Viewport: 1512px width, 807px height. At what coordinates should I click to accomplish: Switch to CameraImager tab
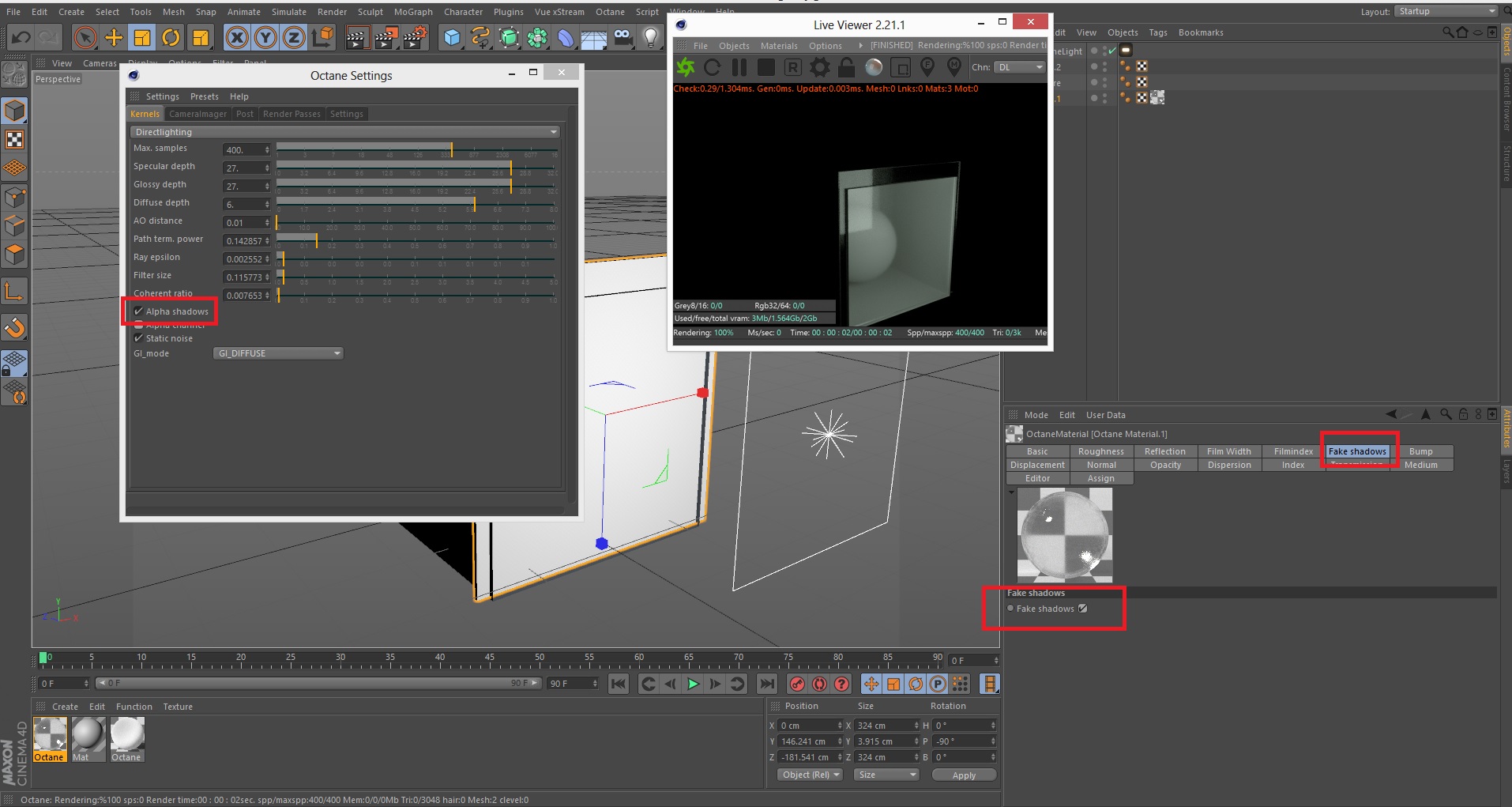tap(197, 114)
